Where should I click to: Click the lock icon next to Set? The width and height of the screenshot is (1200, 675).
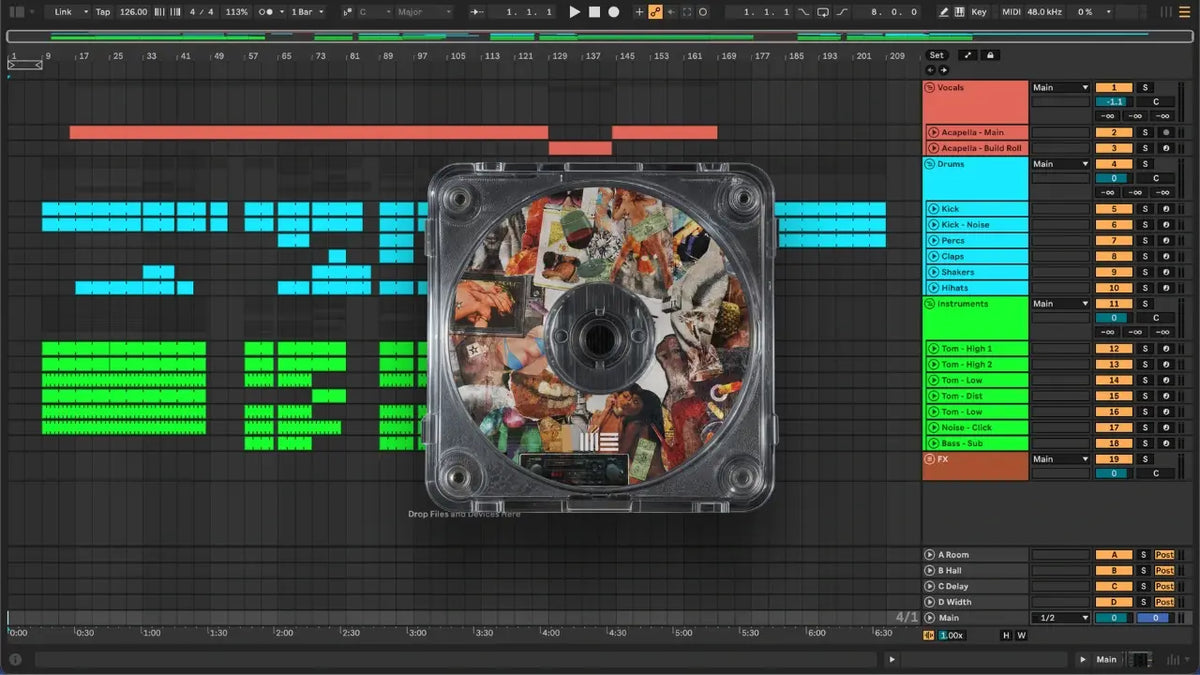[x=990, y=55]
